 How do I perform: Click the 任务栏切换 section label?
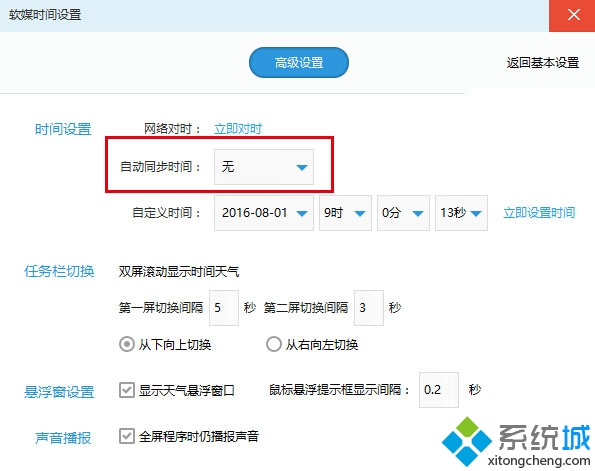tap(59, 271)
